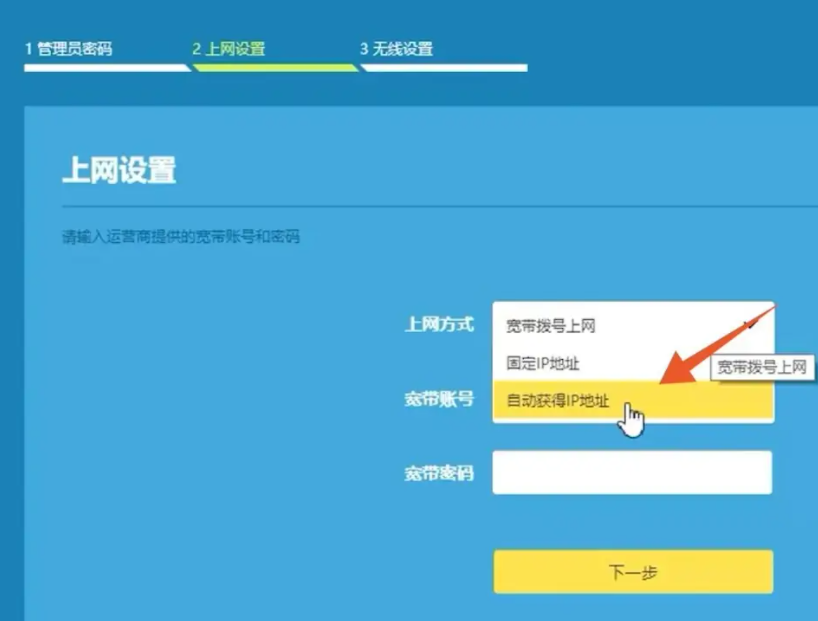Click the 上网方式 field label
The height and width of the screenshot is (621, 818).
click(x=438, y=325)
